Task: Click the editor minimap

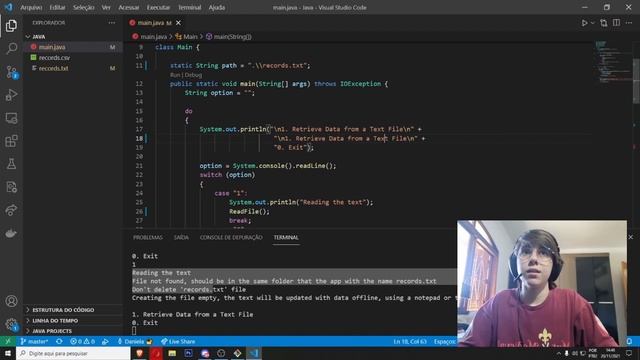Action: [x=612, y=61]
